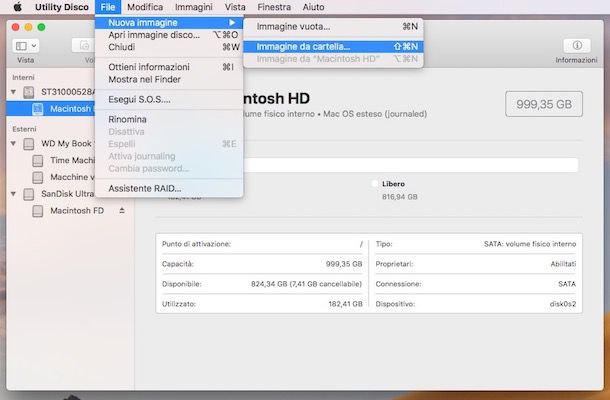
Task: Click the Informazioni toolbar button
Action: [577, 46]
